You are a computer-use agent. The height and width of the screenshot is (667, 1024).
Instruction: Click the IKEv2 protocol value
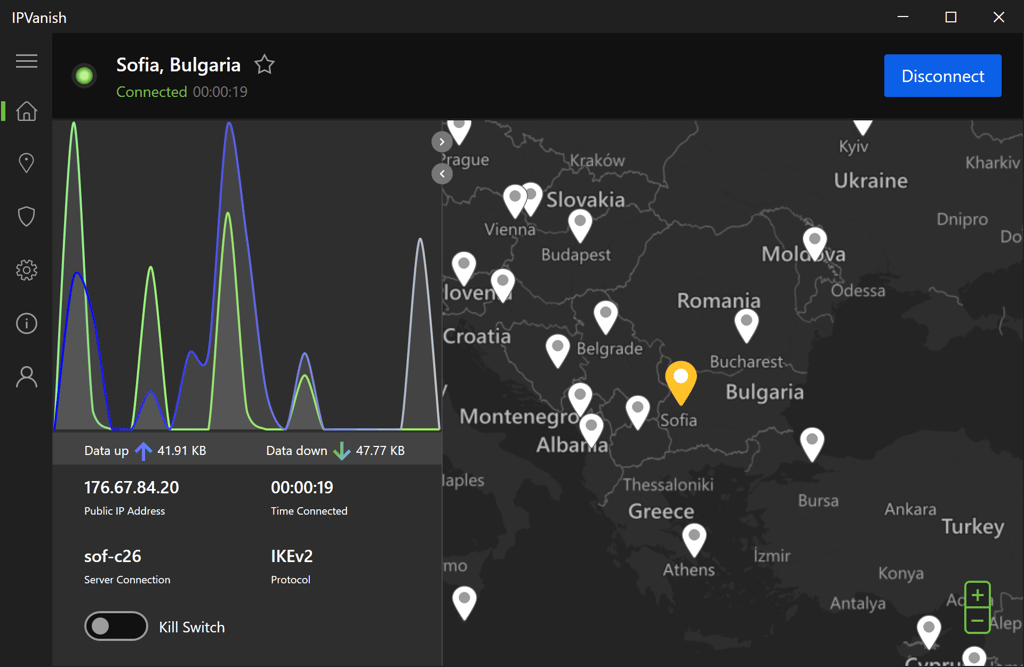click(291, 556)
